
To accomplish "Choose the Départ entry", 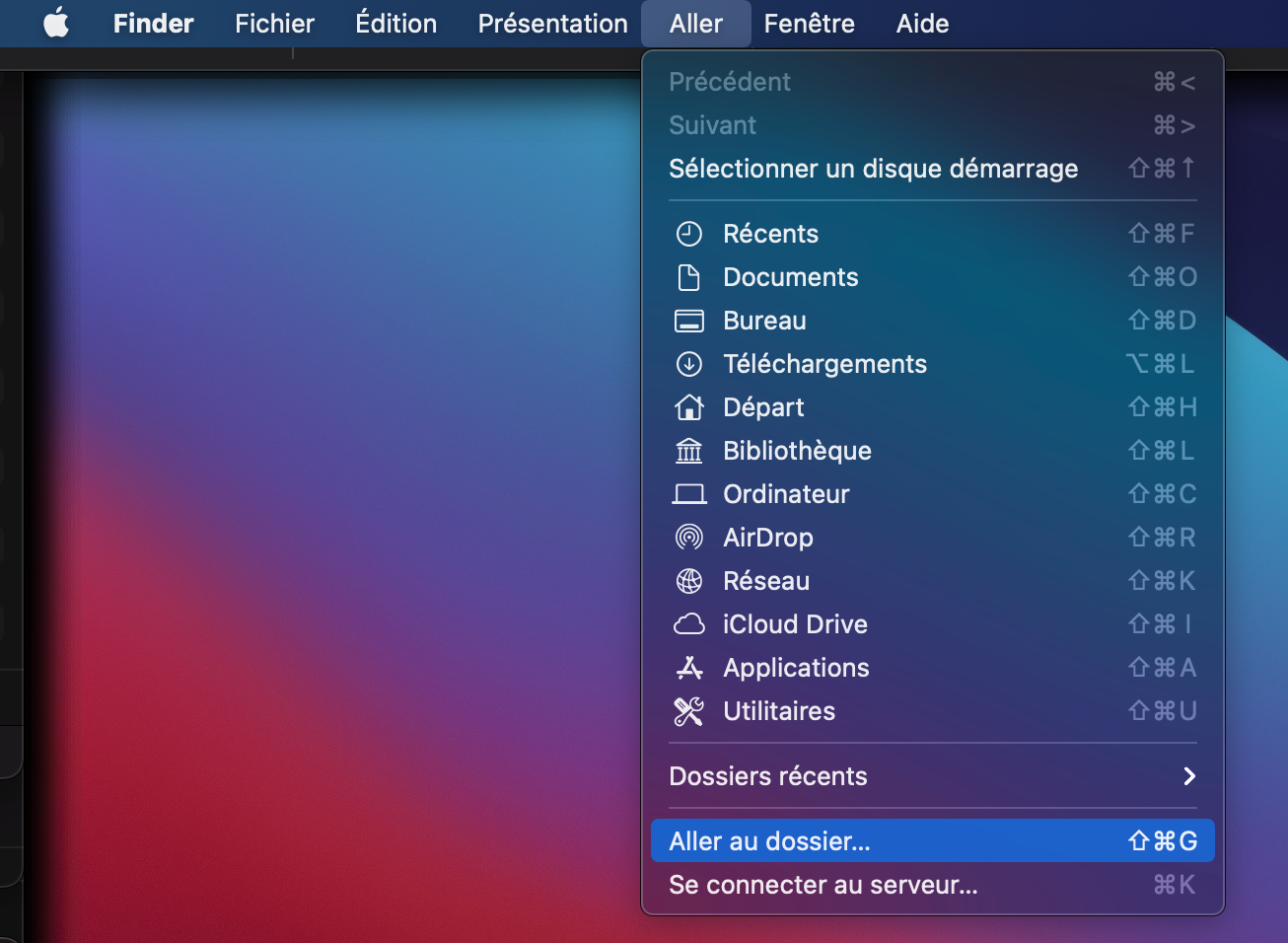I will (x=933, y=407).
